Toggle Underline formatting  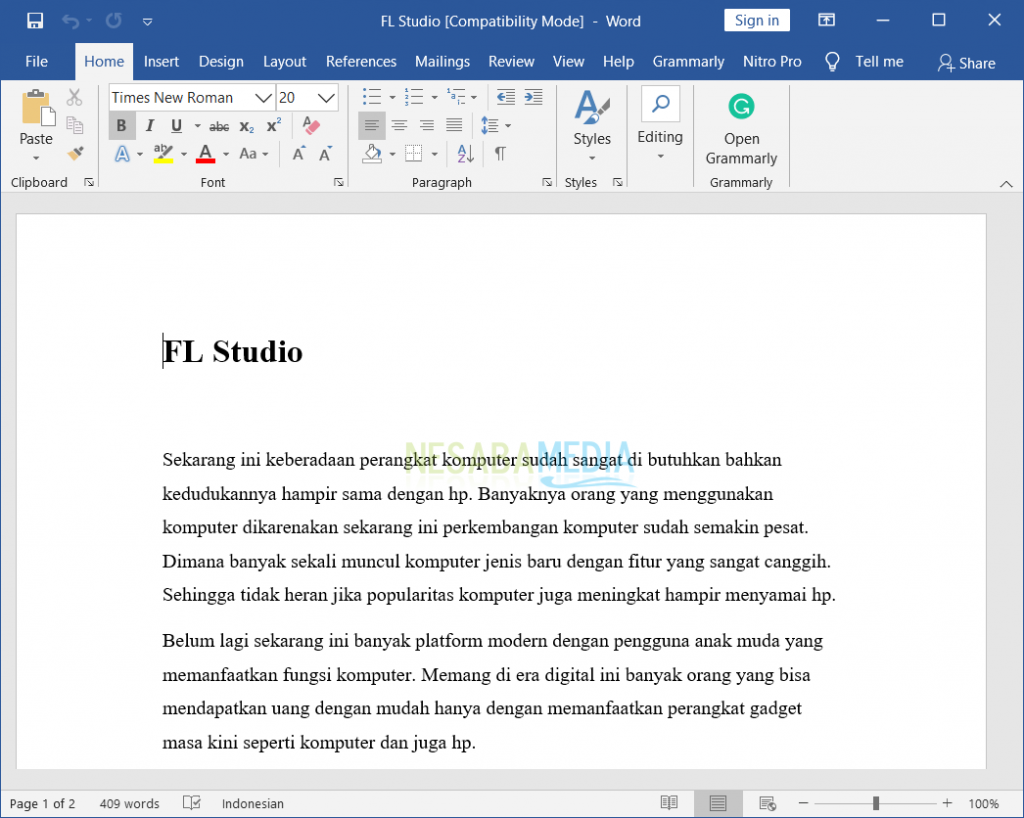[x=176, y=125]
